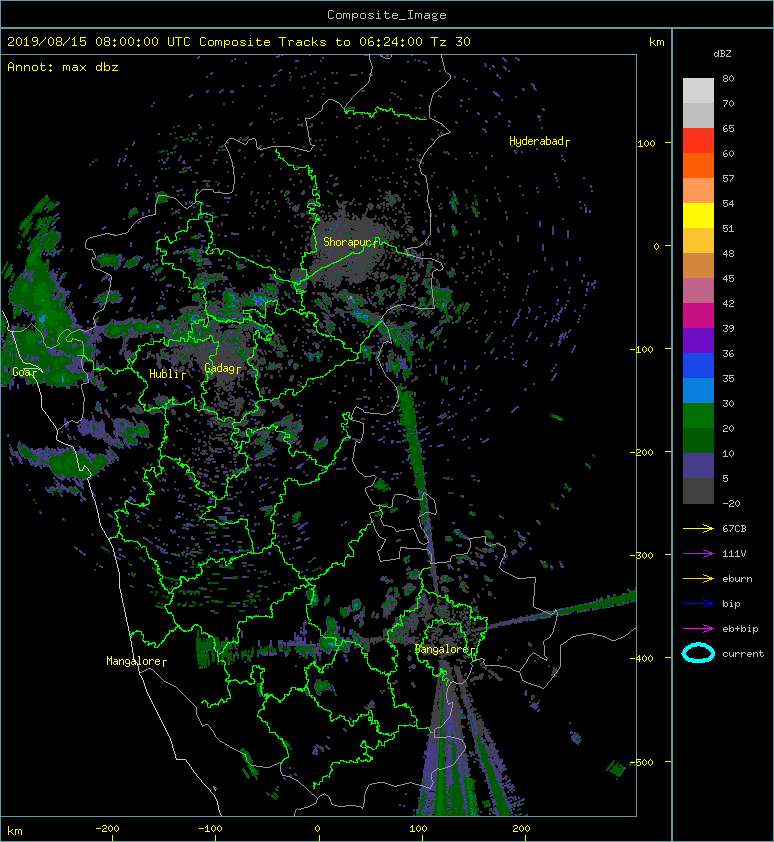Click the eb+bip legend label
774x842 pixels.
click(740, 629)
